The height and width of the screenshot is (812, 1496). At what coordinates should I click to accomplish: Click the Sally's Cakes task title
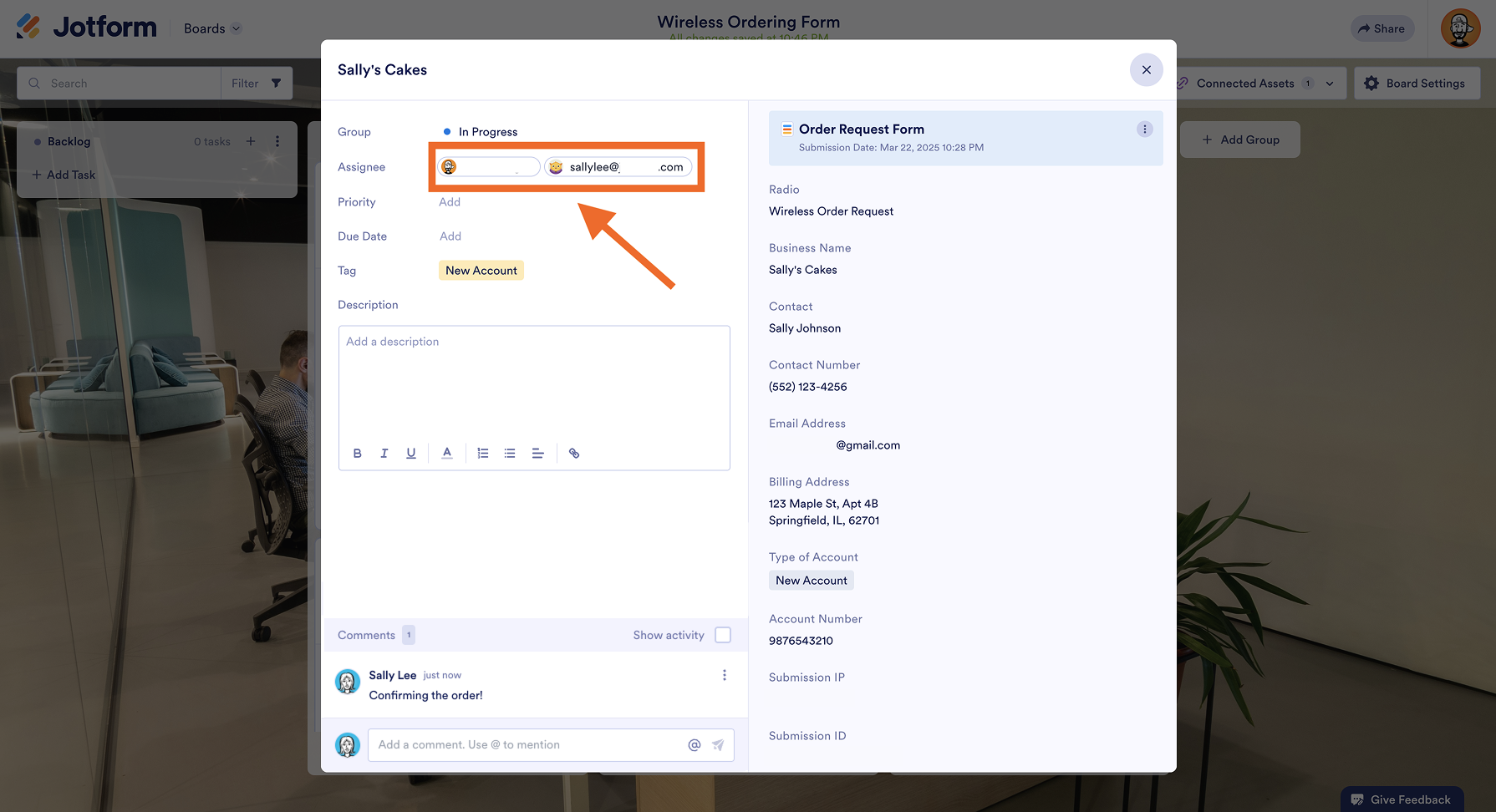pos(382,70)
